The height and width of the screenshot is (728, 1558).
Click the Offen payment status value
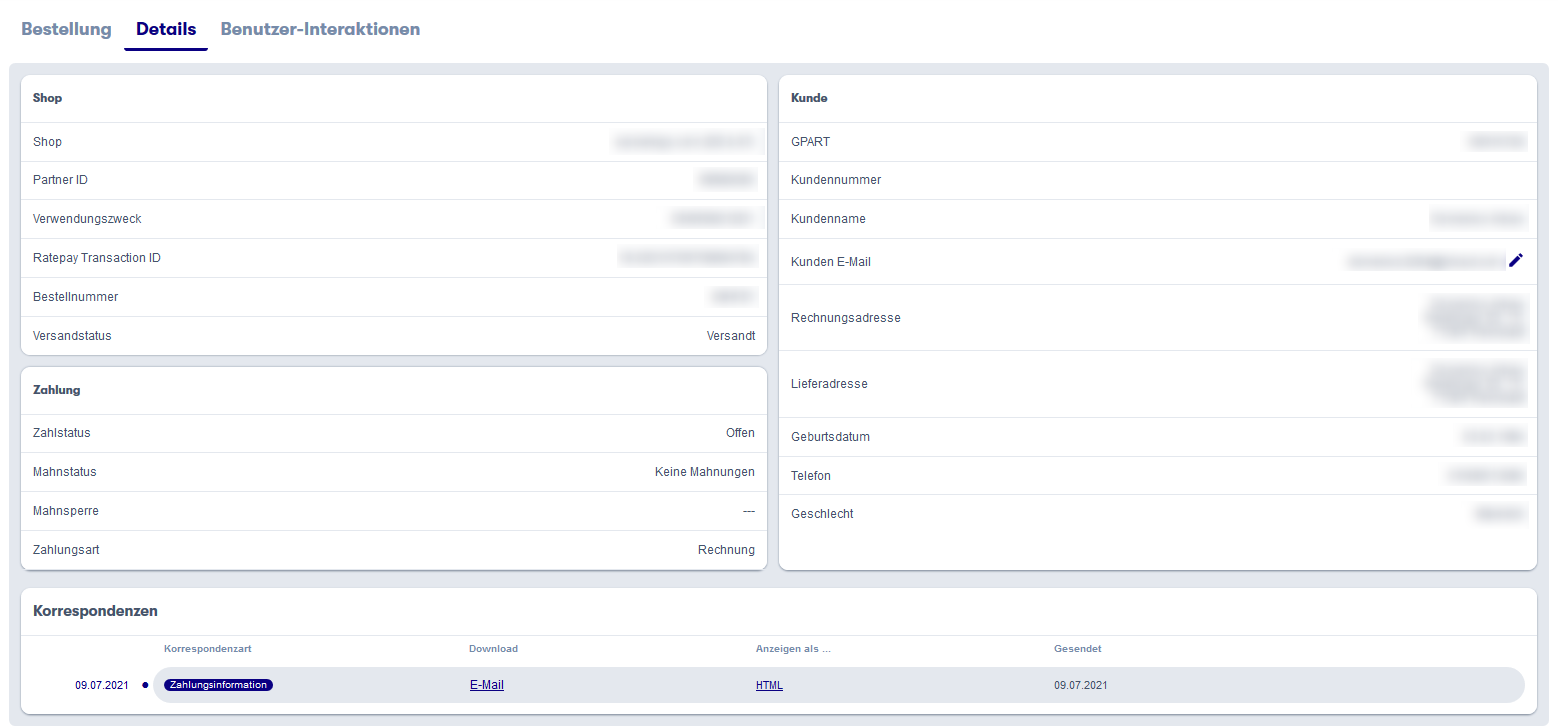click(x=740, y=433)
